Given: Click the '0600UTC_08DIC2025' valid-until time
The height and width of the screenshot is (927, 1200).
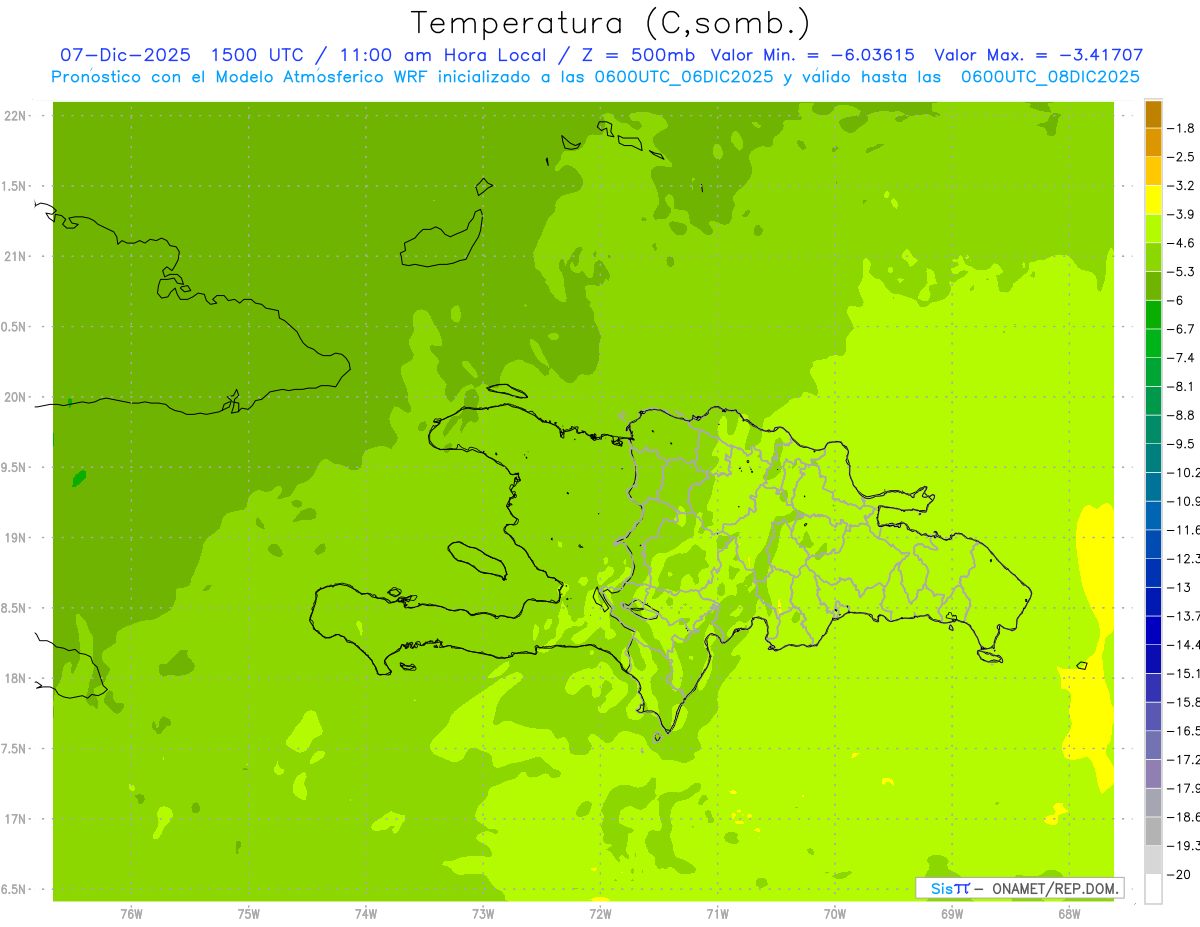Looking at the screenshot, I should pos(1050,77).
